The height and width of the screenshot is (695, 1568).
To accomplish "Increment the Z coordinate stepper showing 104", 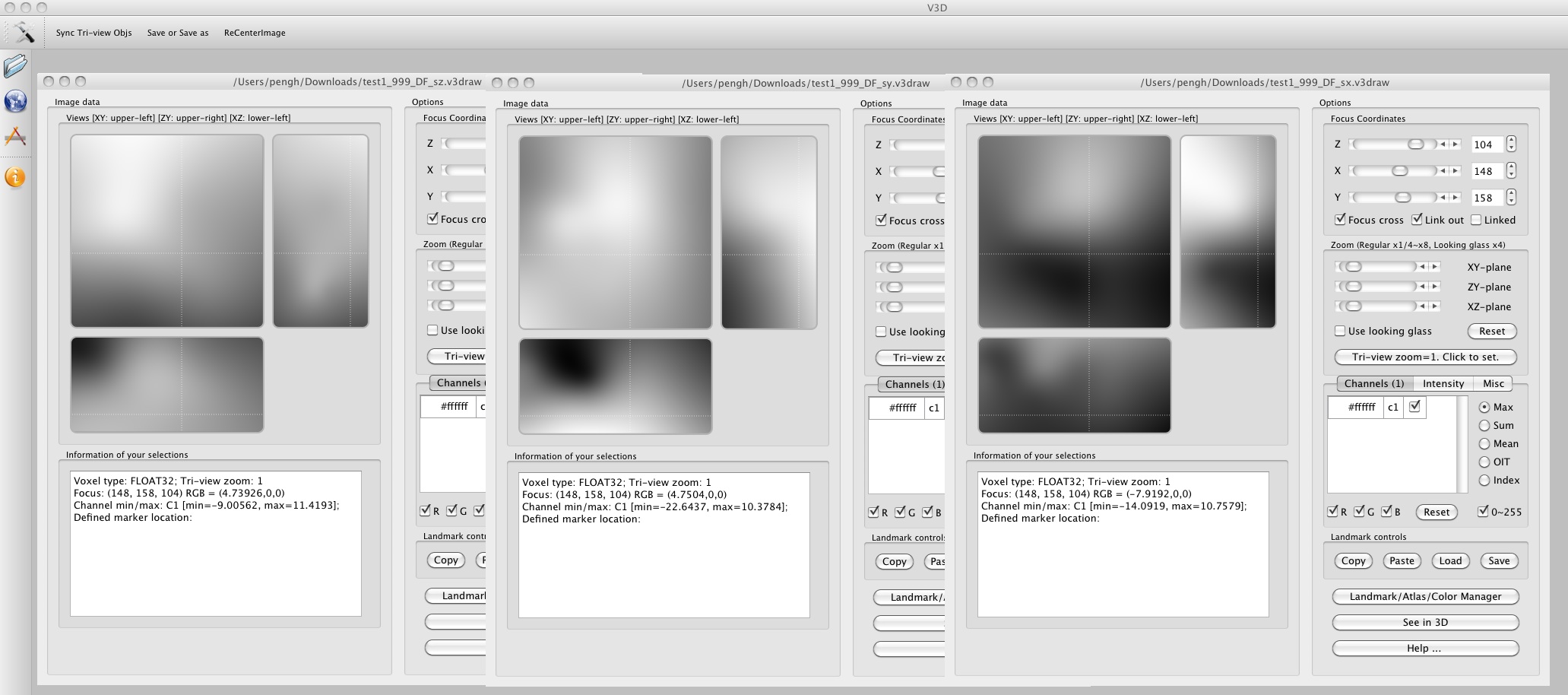I will 1511,140.
